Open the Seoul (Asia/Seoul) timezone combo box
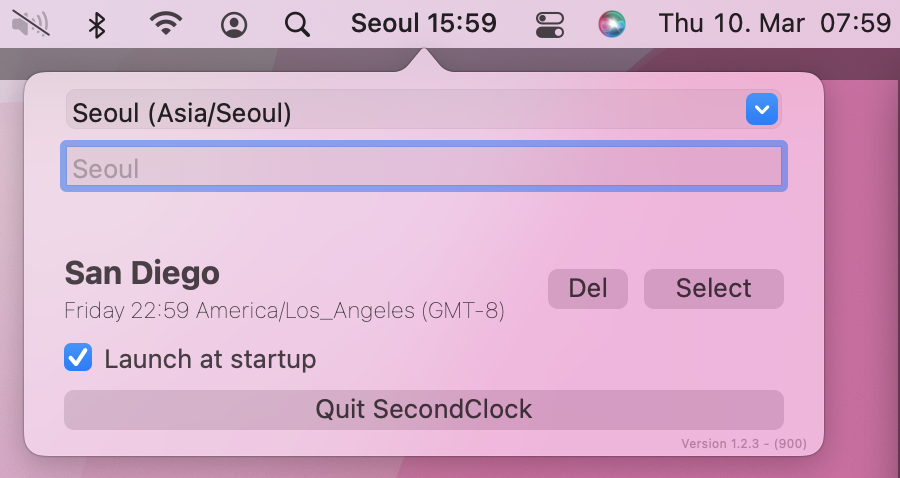 424,110
